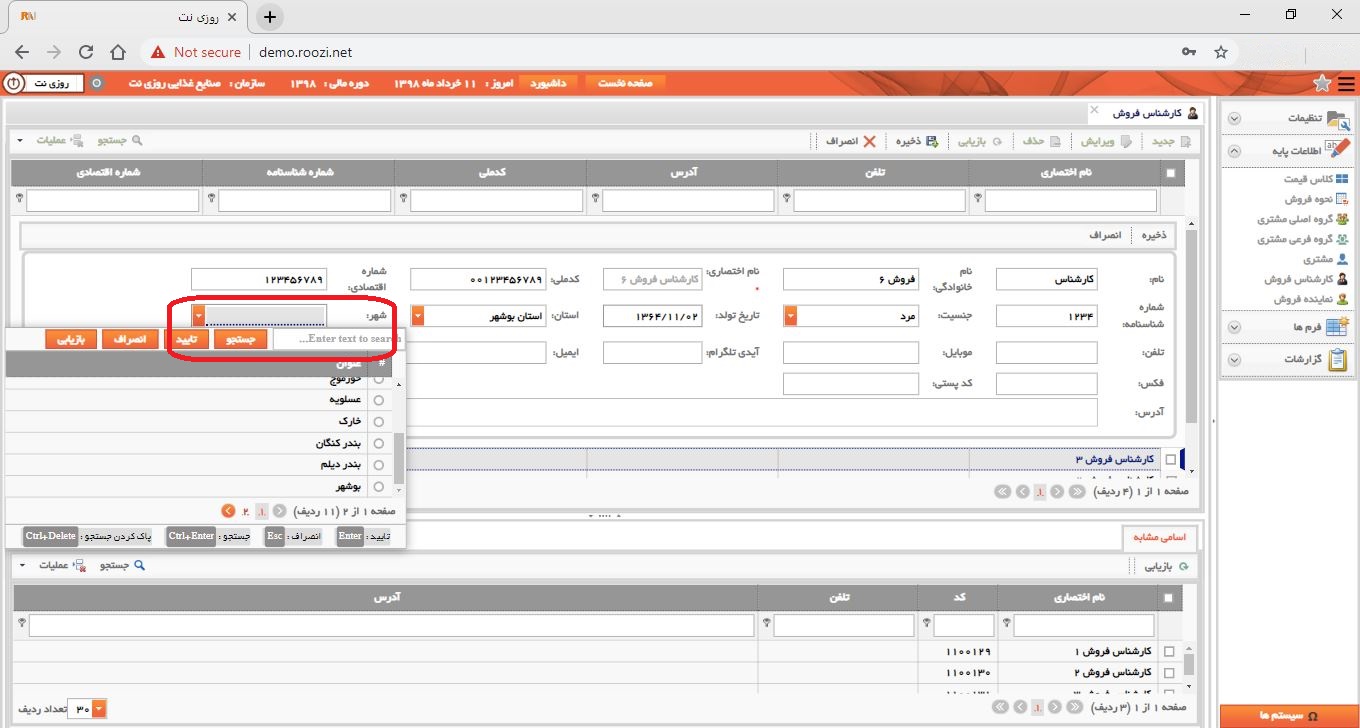Click the موبایل input field

coord(851,353)
